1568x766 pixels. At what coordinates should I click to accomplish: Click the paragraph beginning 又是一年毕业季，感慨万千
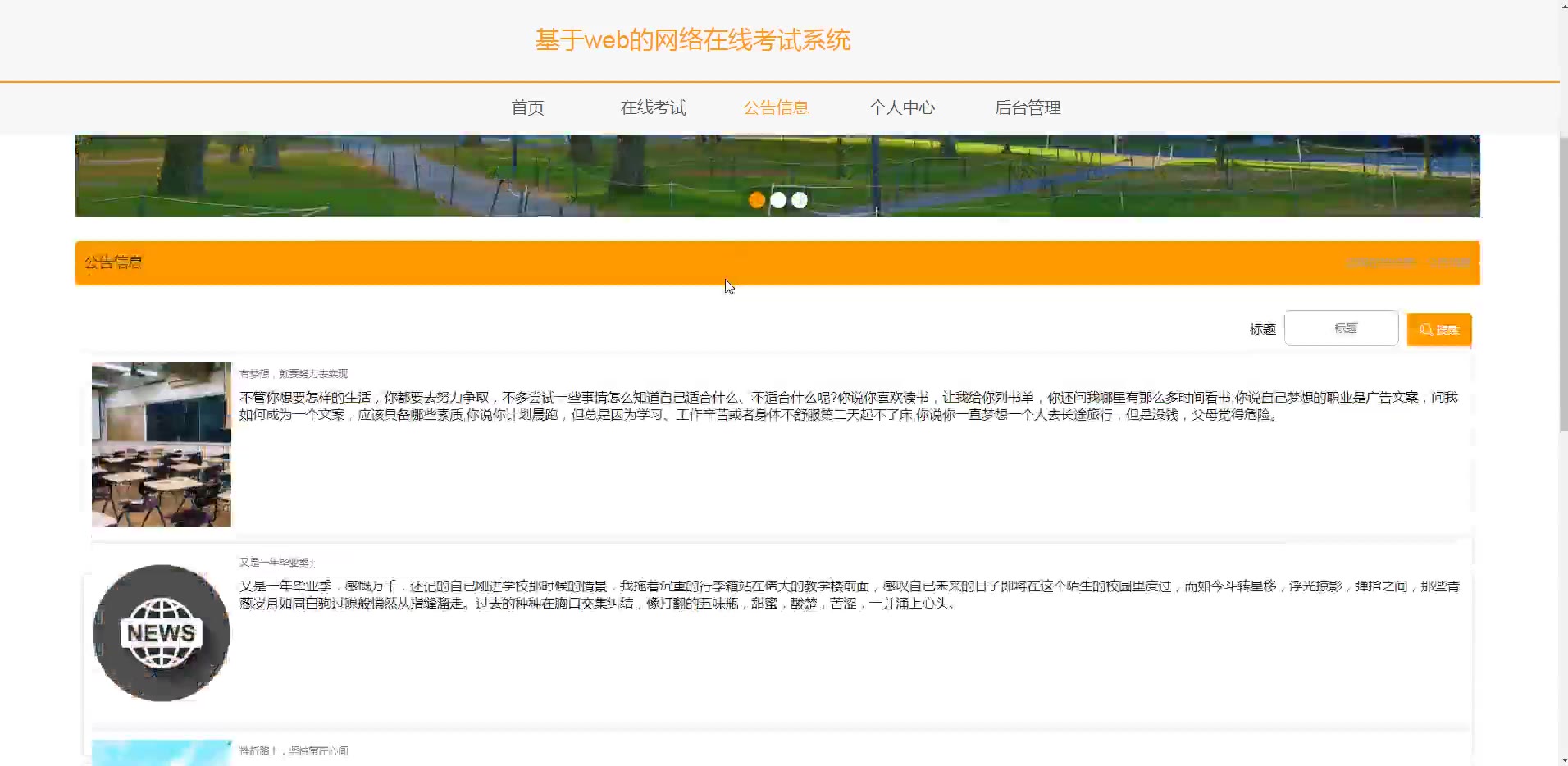click(850, 595)
